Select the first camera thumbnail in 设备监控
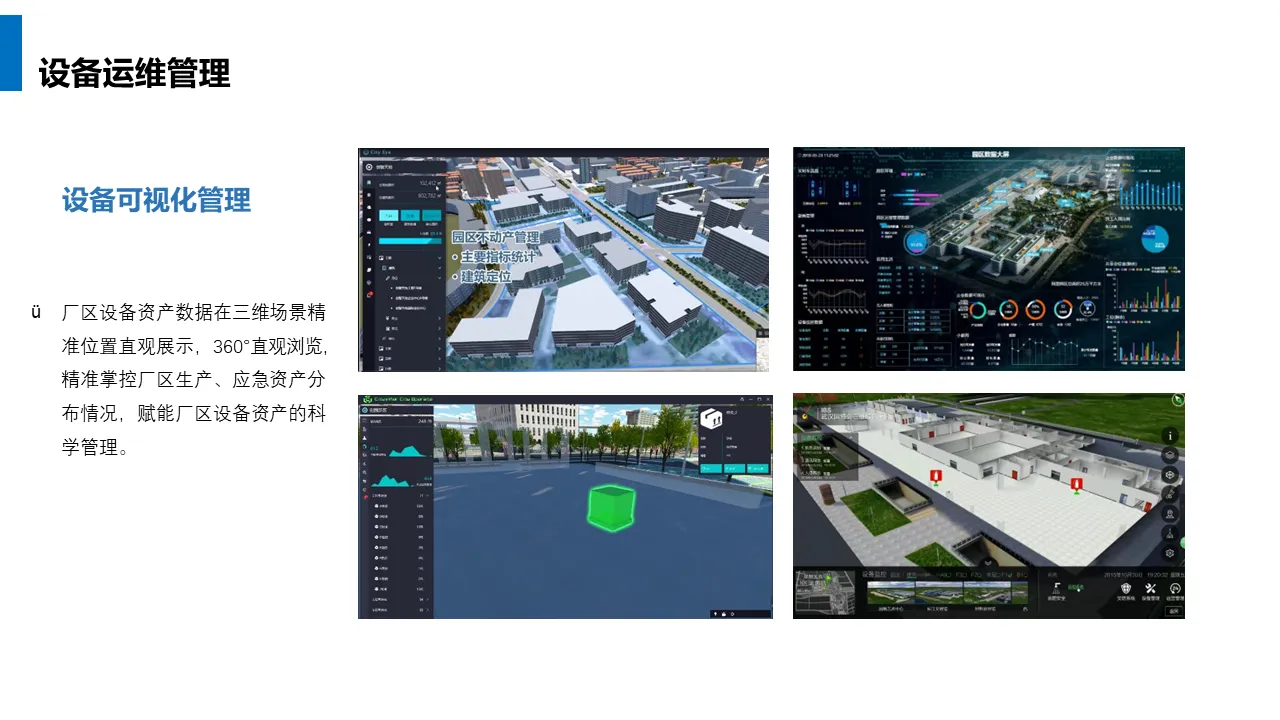This screenshot has width=1280, height=720. coord(893,592)
